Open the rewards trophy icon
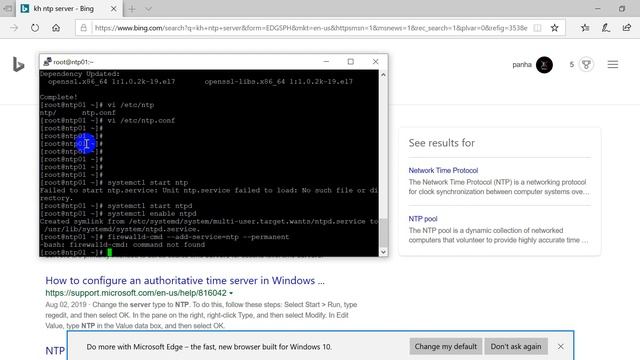640x360 pixels. point(586,64)
